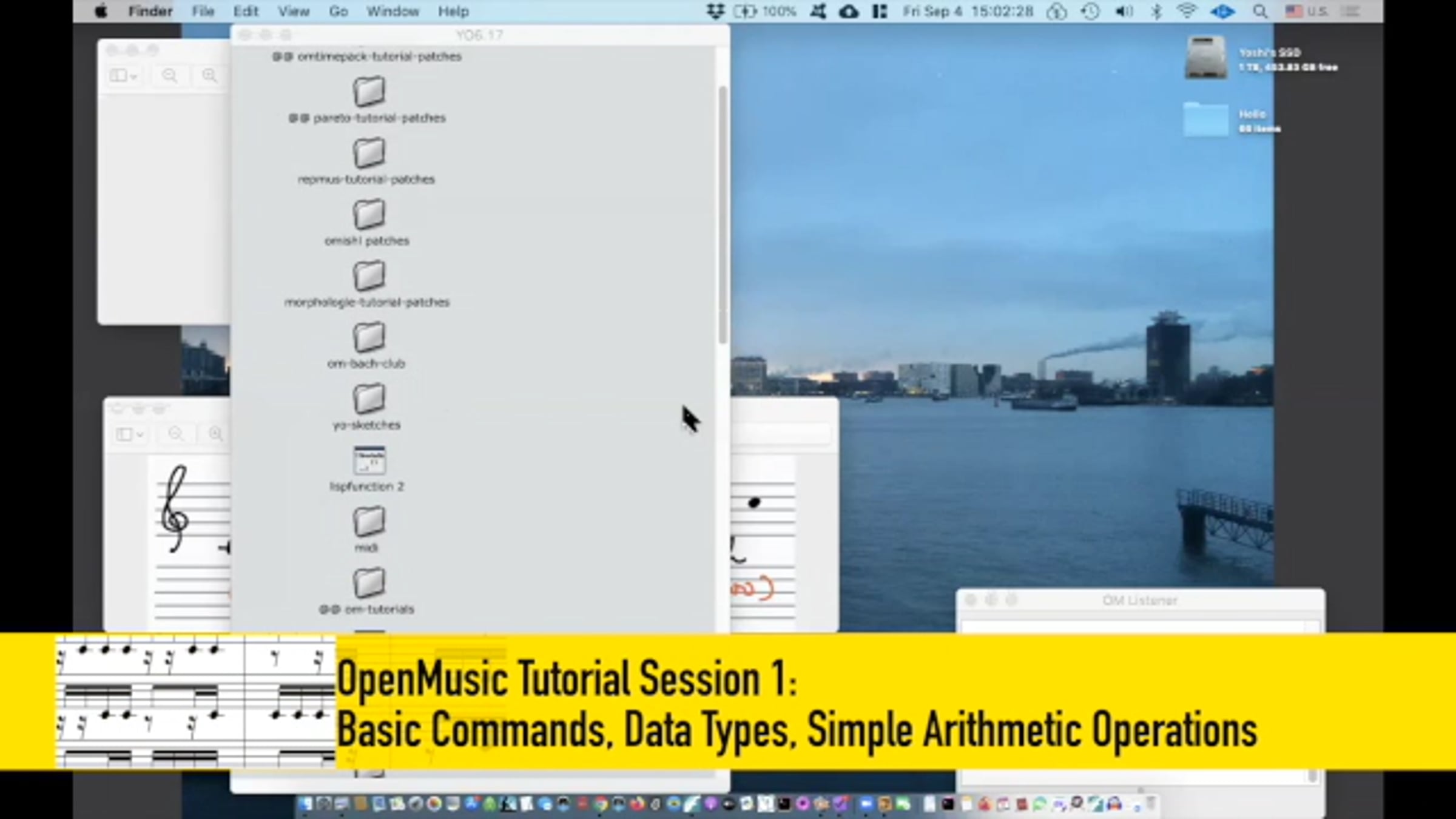1456x819 pixels.
Task: Open the midi folder icon
Action: 369,522
